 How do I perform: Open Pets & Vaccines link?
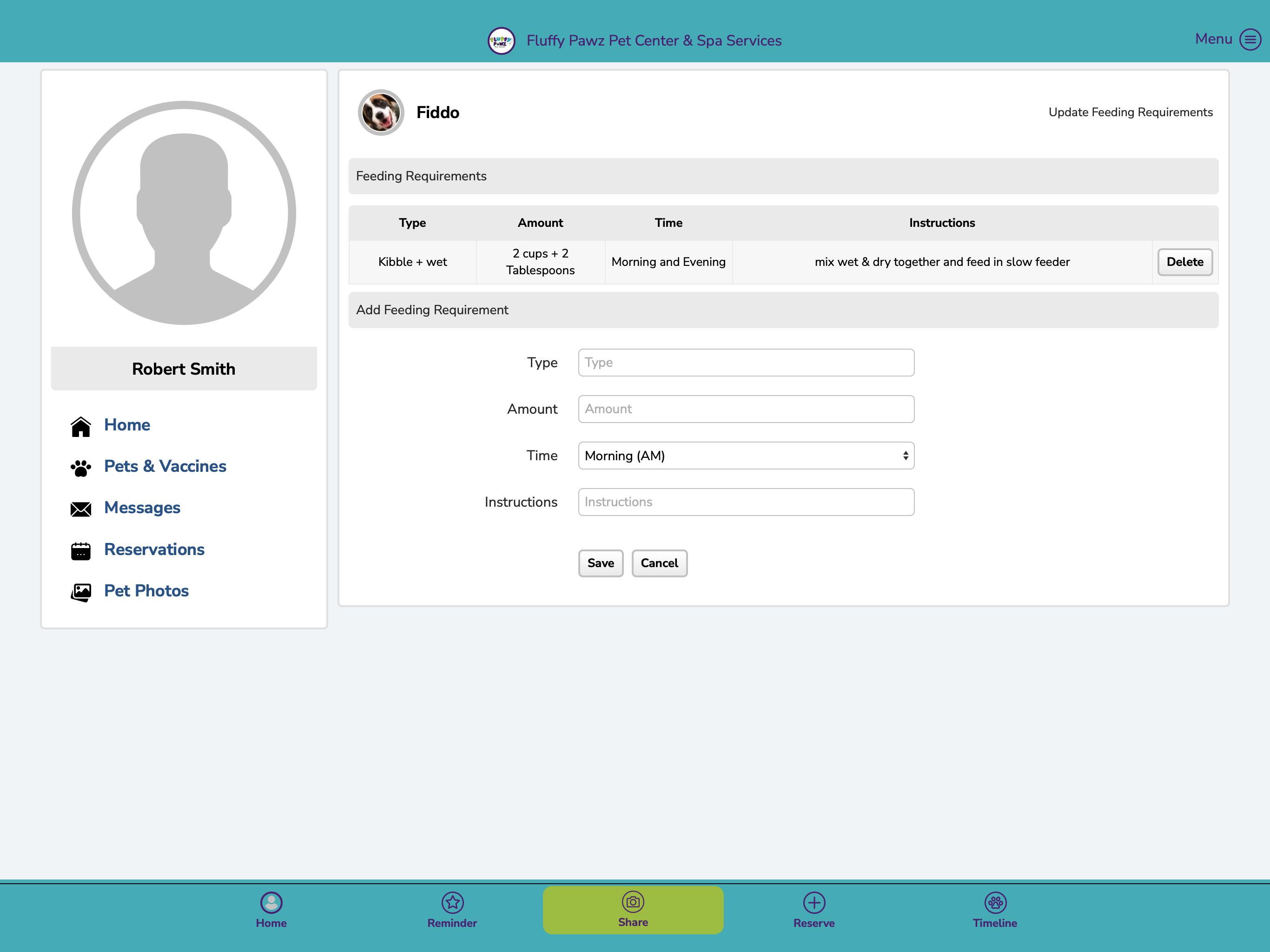coord(165,466)
